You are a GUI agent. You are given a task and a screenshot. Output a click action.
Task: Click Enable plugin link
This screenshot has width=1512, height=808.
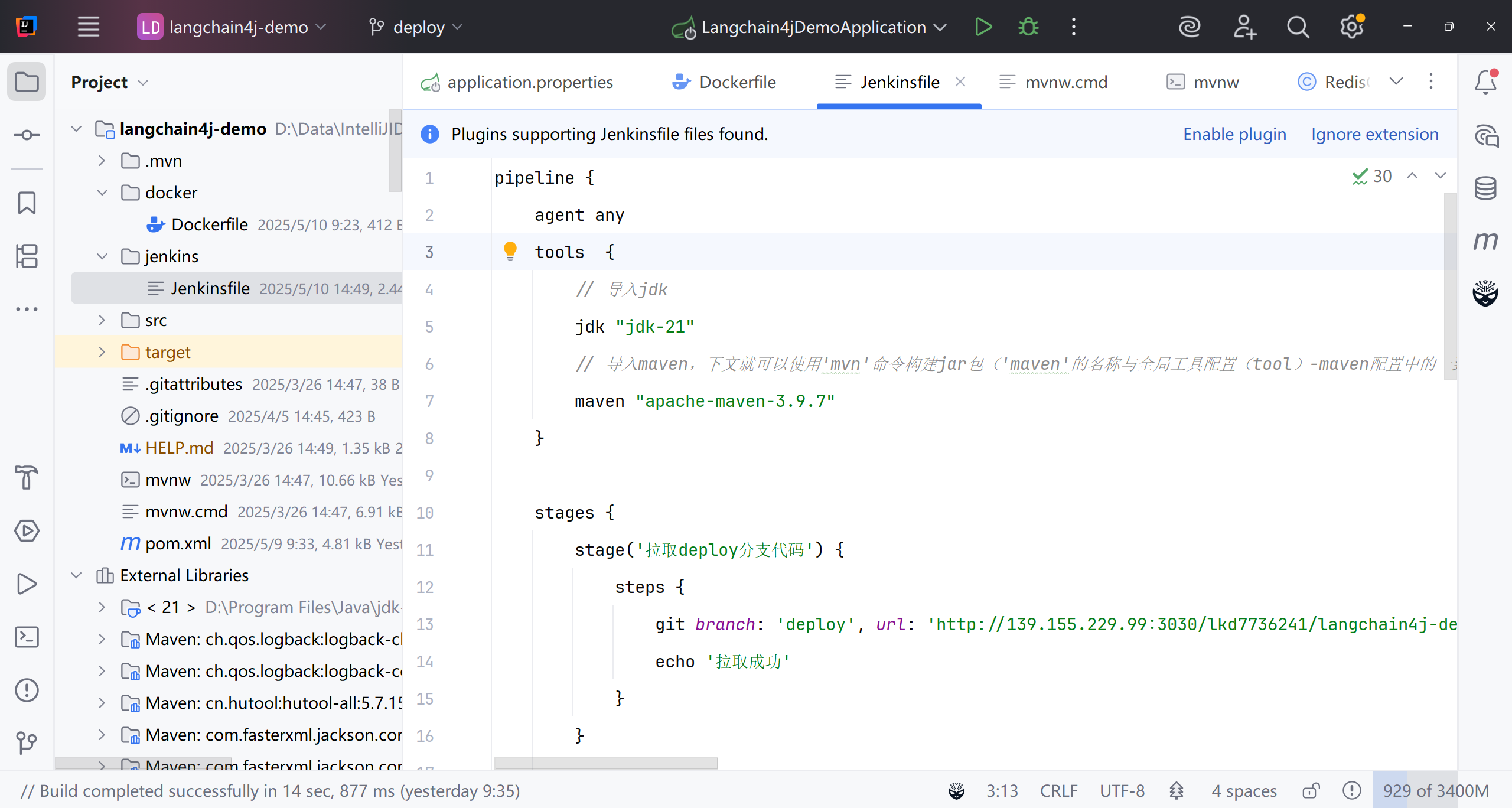click(1234, 135)
